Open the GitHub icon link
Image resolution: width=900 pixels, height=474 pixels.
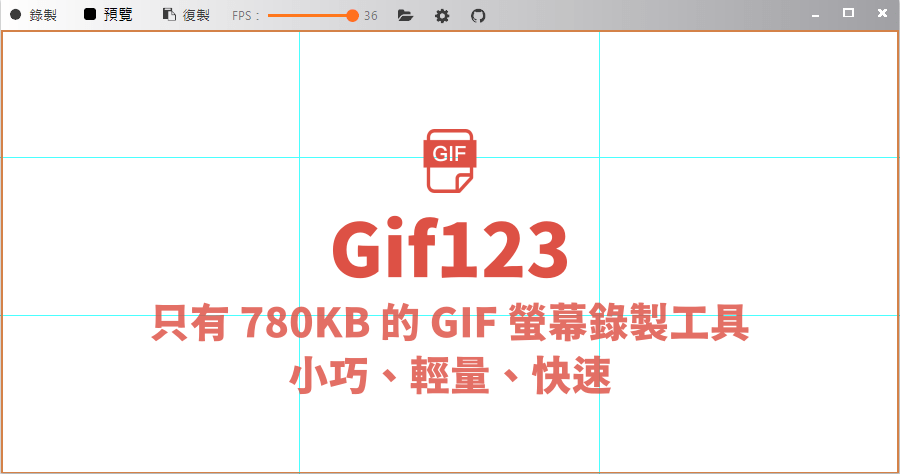478,15
